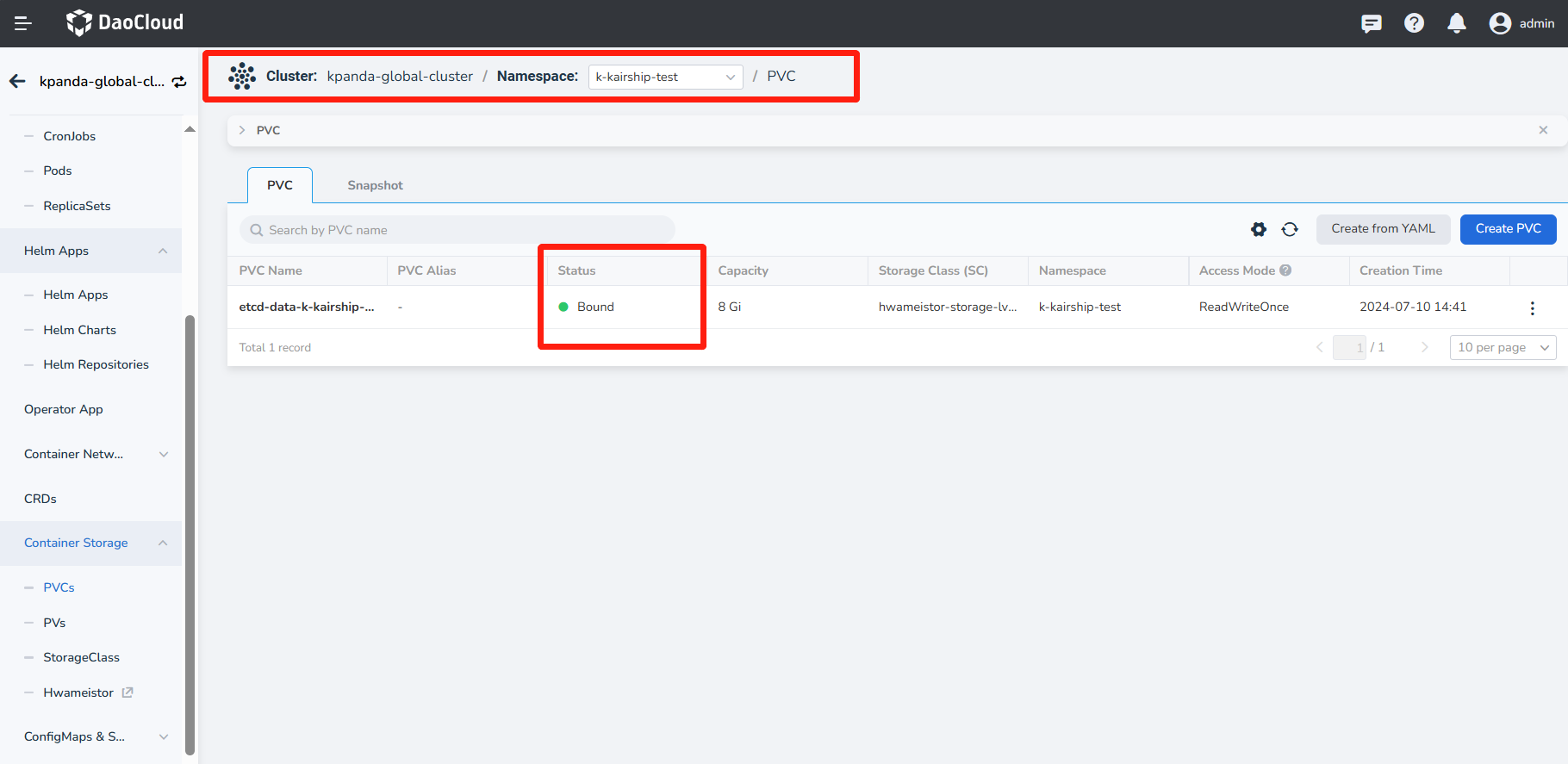Expand the PVC description panel chevron
The image size is (1568, 764).
pos(242,130)
